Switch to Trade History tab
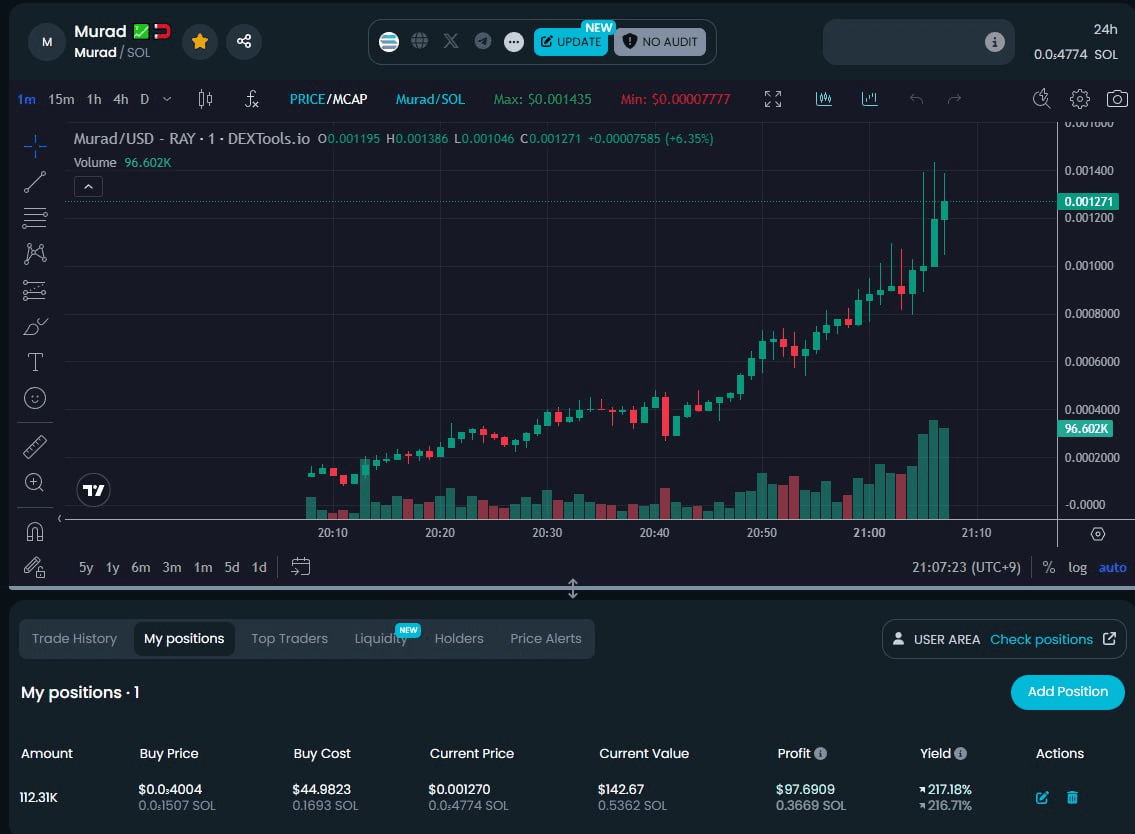 pos(75,639)
